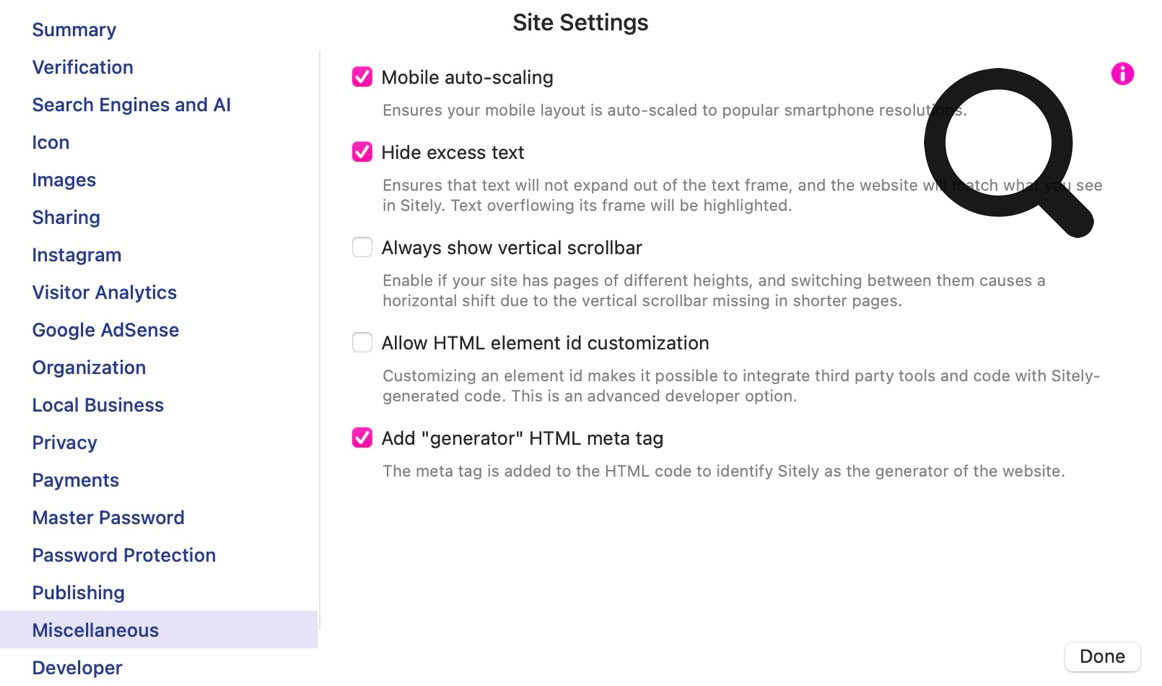
Task: Open Google AdSense settings
Action: [105, 330]
